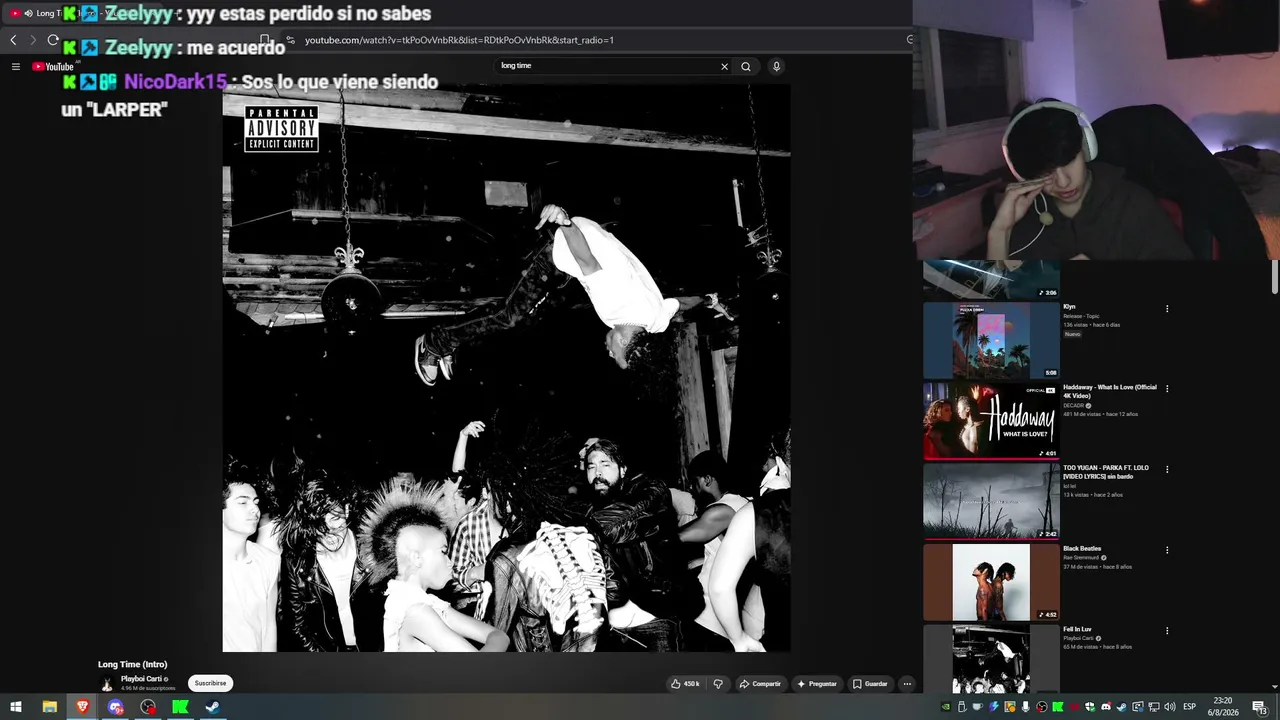1280x720 pixels.
Task: Open more actions ellipsis below the video
Action: pos(907,684)
